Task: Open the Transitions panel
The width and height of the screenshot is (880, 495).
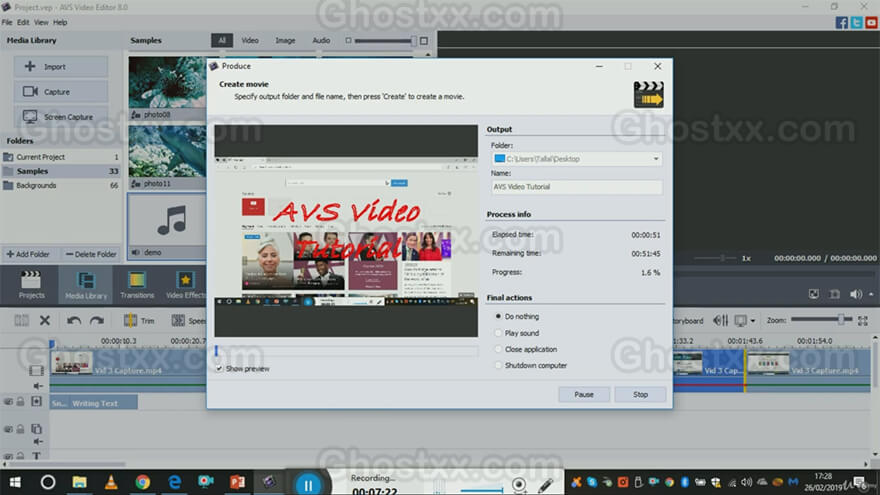Action: click(136, 285)
